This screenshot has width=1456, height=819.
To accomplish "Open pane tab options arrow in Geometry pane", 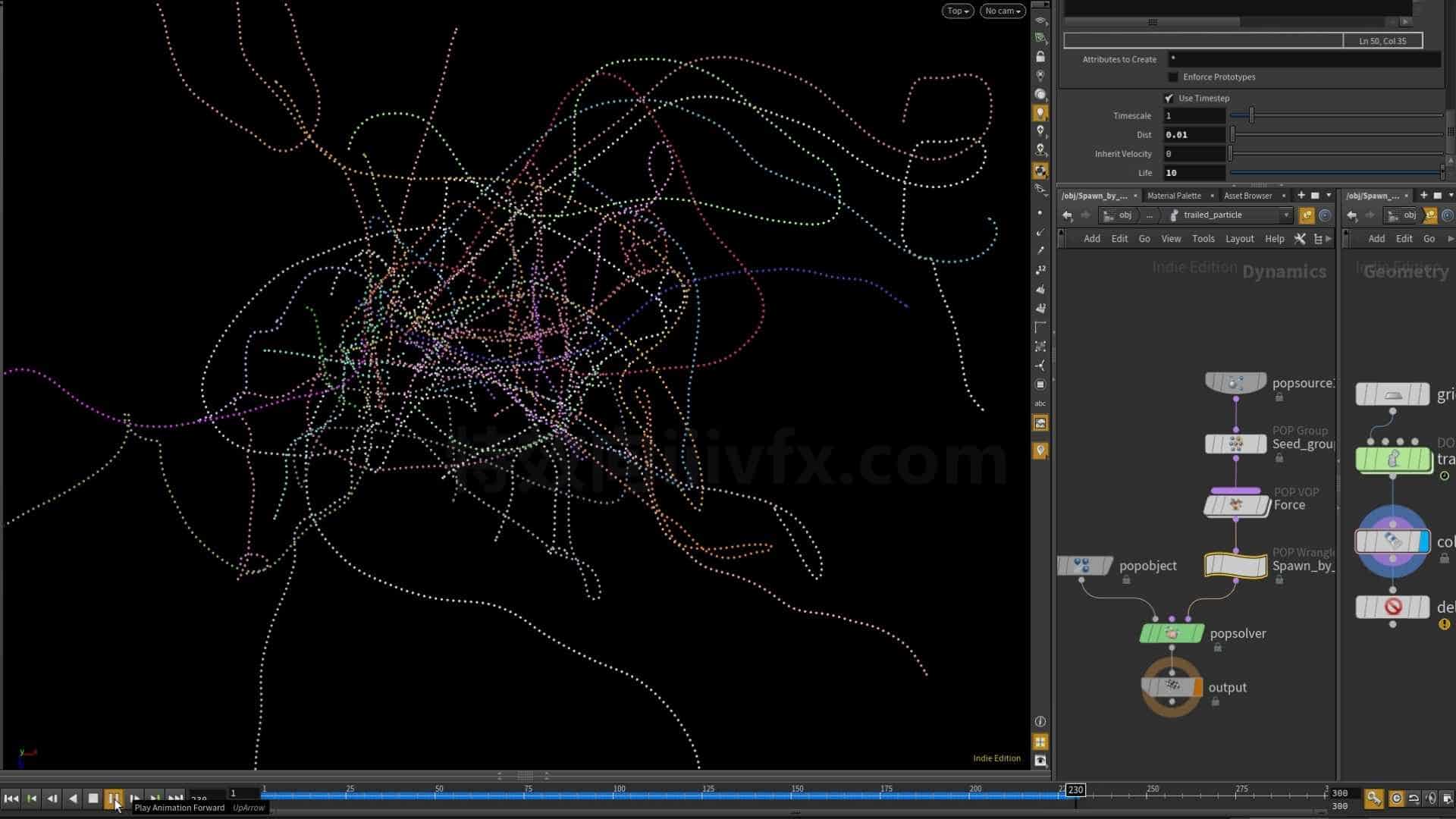I will tap(1451, 196).
